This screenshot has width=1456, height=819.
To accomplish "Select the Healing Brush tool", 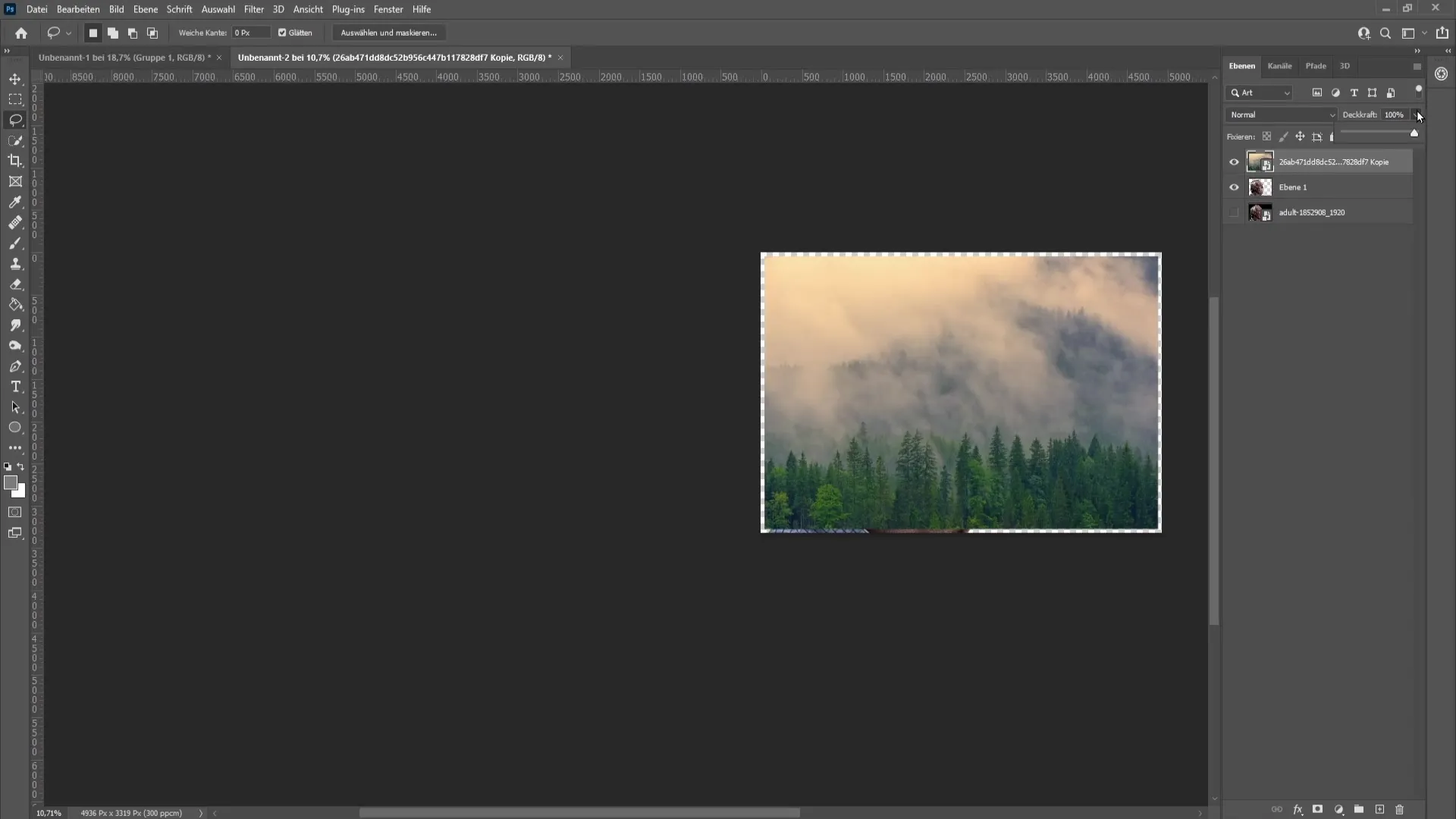I will click(15, 222).
